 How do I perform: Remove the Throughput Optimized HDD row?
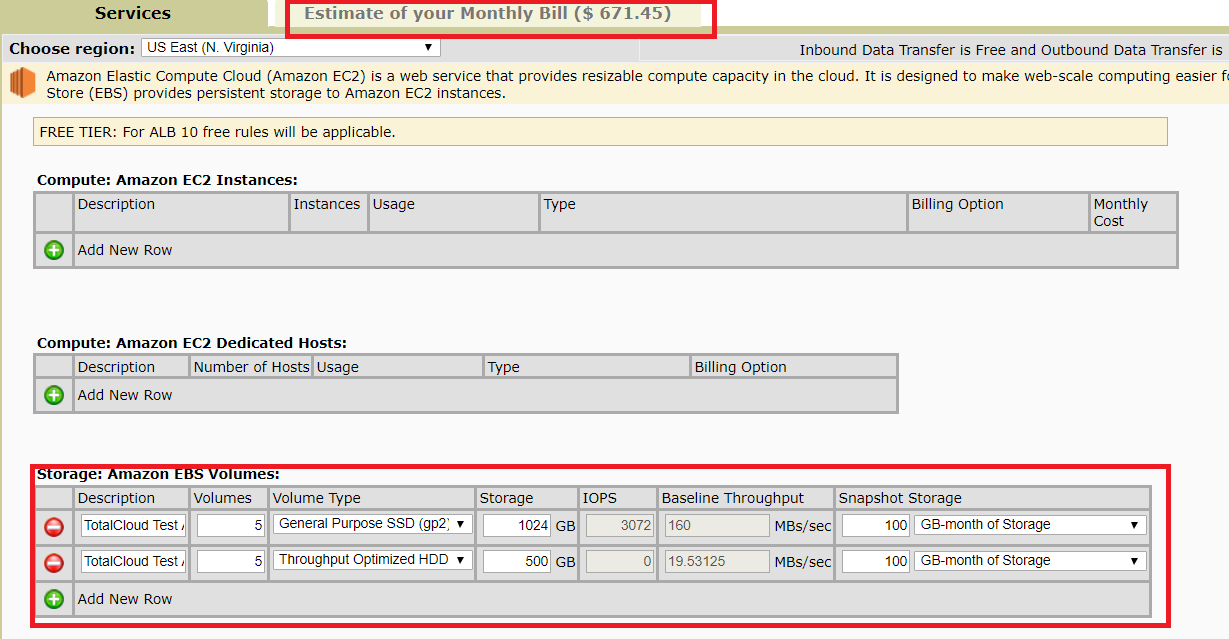54,562
